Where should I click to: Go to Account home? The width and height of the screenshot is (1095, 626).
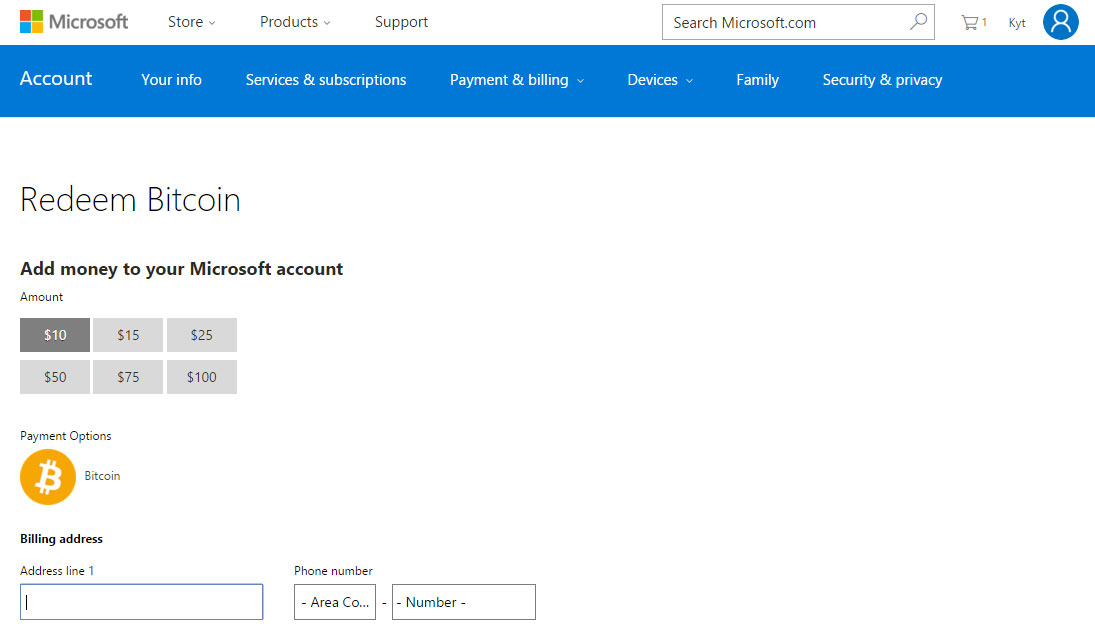56,78
